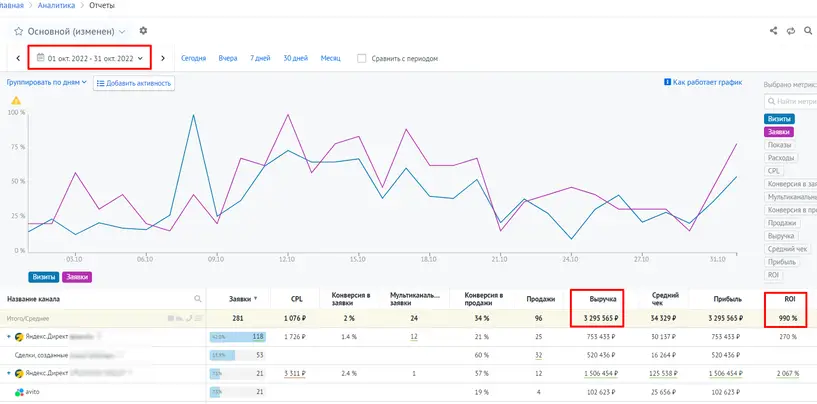Image resolution: width=817 pixels, height=404 pixels.
Task: Click Добавить активность button
Action: point(134,83)
